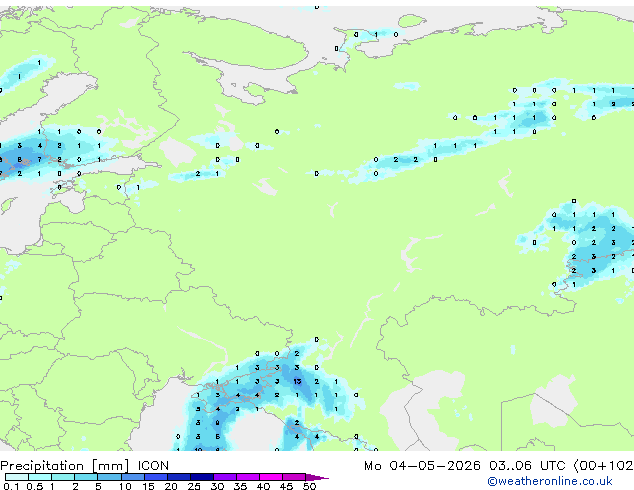The image size is (634, 490).
Task: Click the 10 mm legend color swatch
Action: [x=132, y=477]
